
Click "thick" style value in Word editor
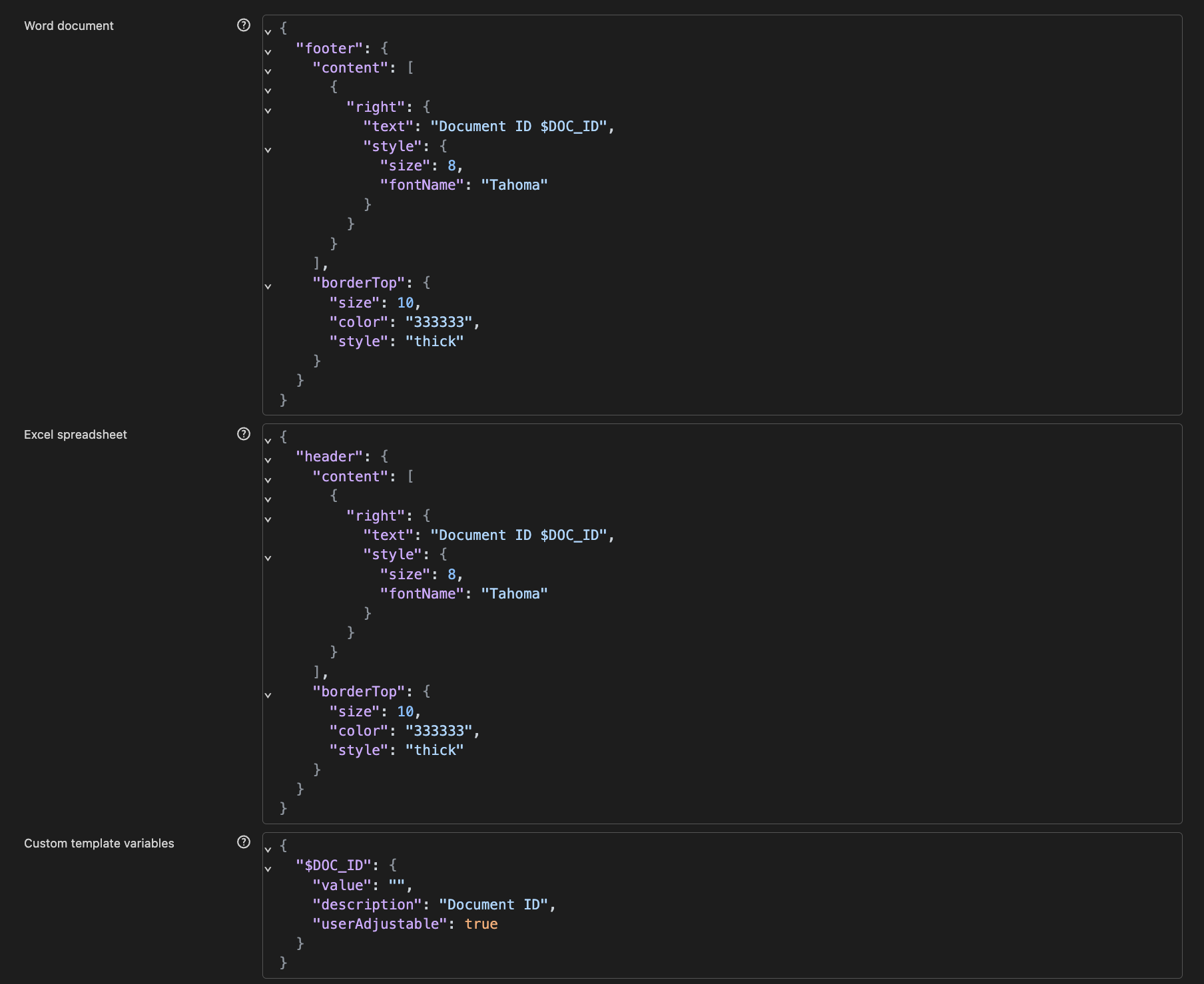click(x=434, y=342)
